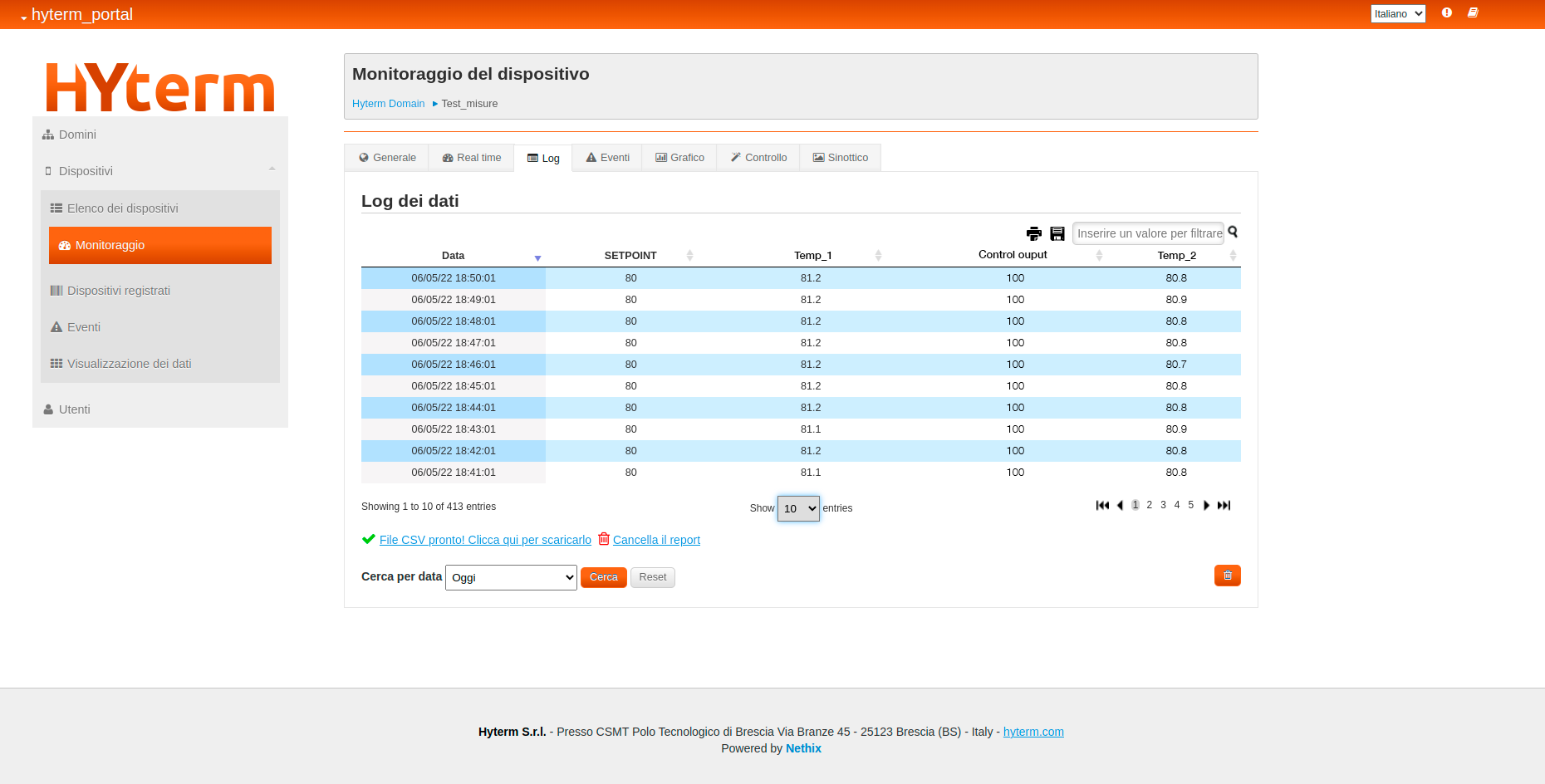Viewport: 1545px width, 784px height.
Task: Open the Italiano language dropdown
Action: tap(1397, 14)
